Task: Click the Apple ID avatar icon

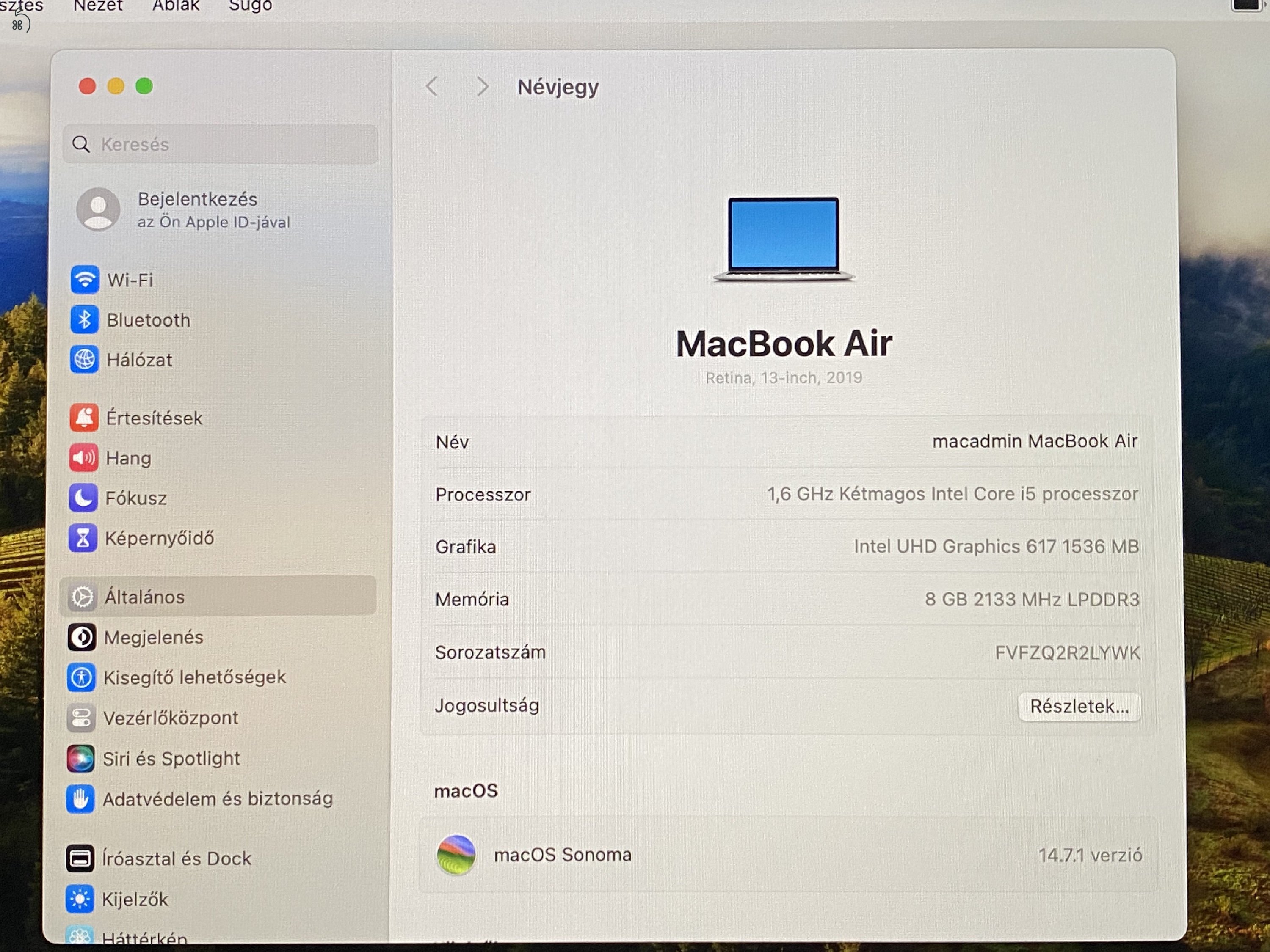Action: [x=98, y=209]
